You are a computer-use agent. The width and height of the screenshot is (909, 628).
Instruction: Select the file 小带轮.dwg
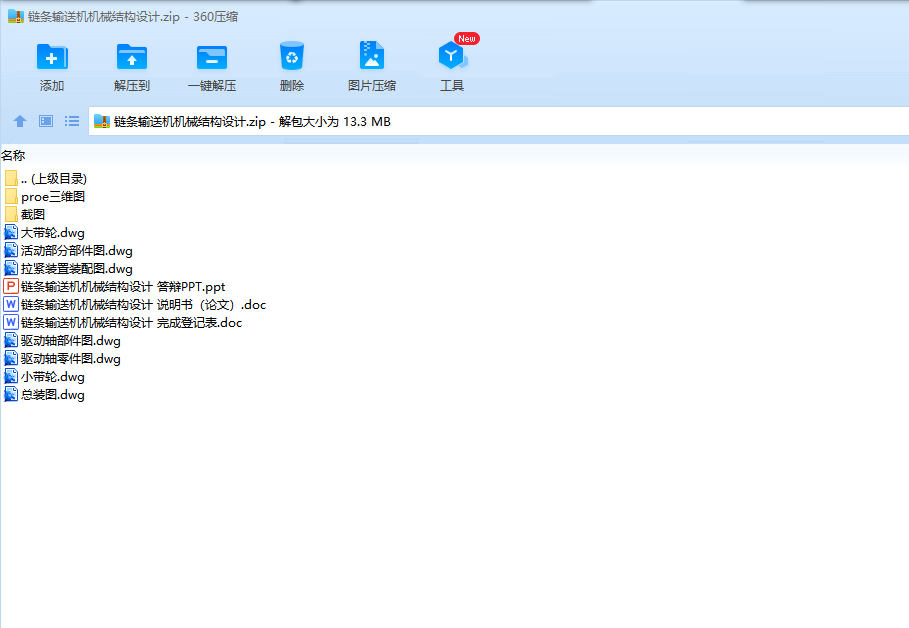tap(45, 376)
